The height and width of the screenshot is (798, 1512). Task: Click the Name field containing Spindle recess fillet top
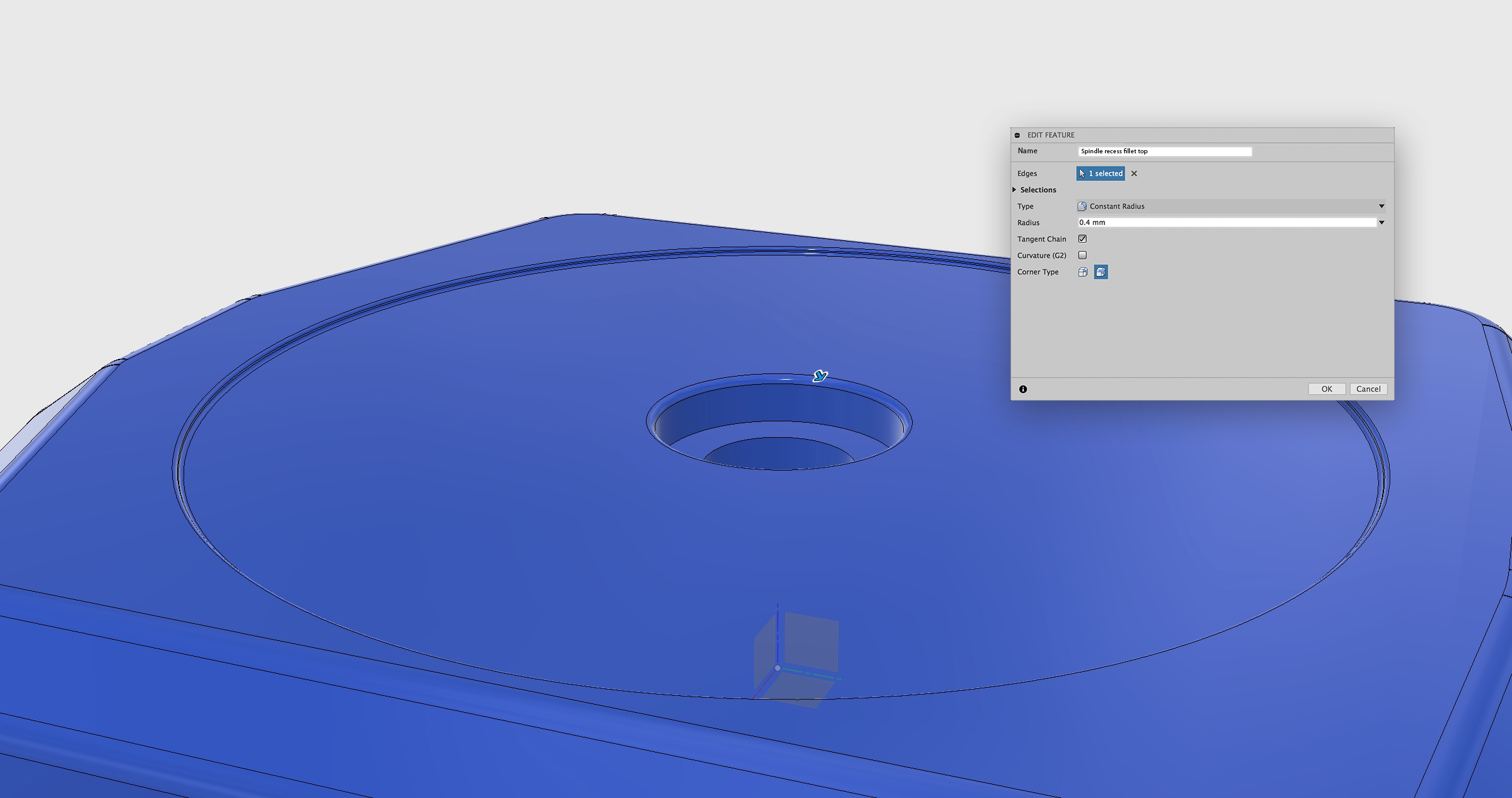coord(1164,151)
